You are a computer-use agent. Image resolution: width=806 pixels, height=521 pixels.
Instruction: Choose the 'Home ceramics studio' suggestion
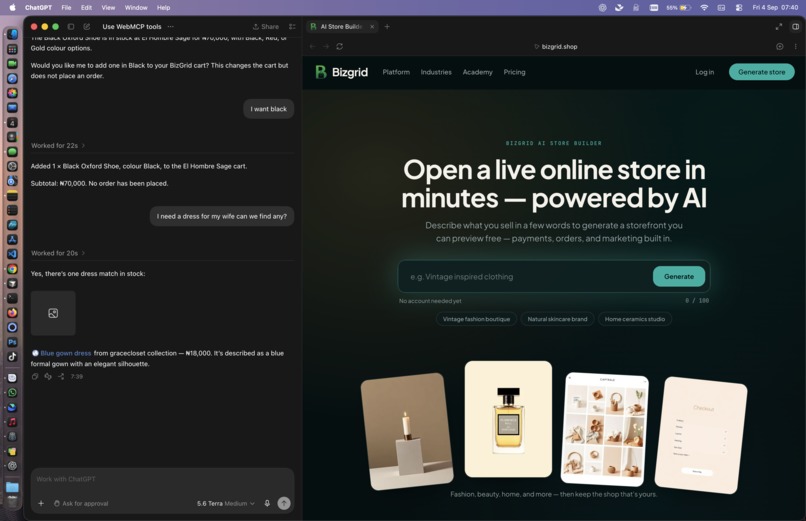click(x=635, y=319)
